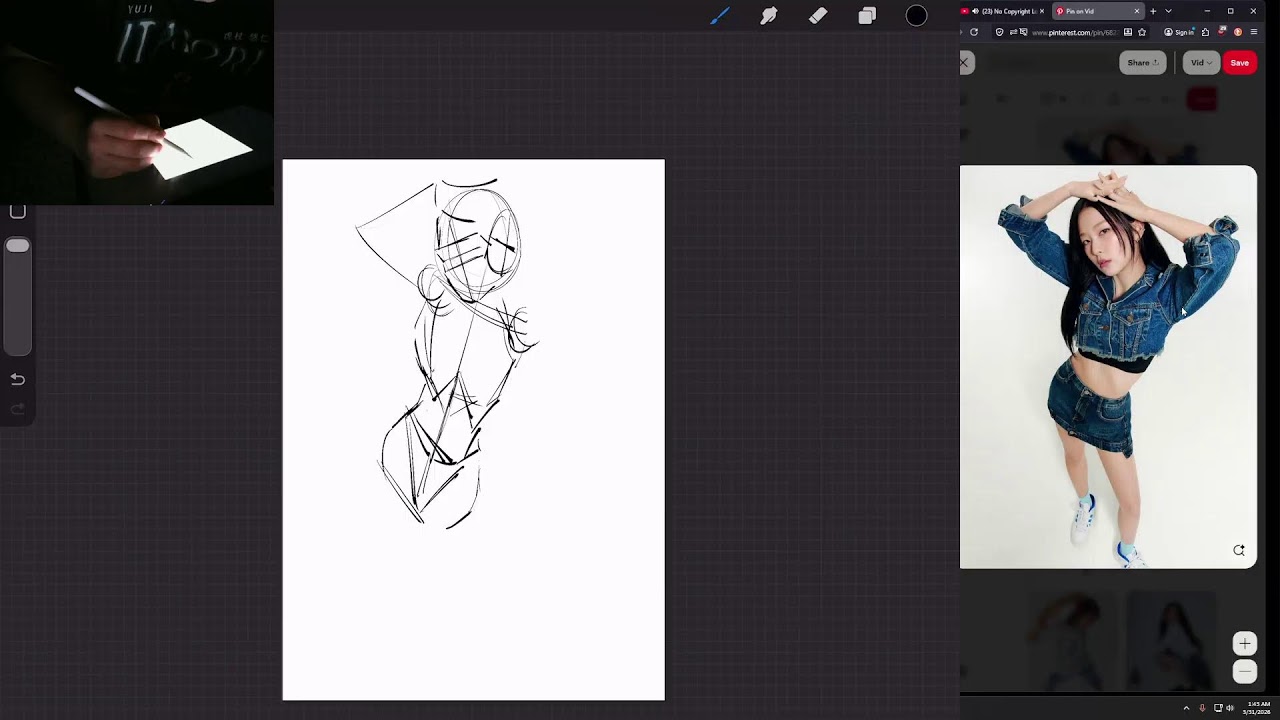Click the redo arrow in sidebar
1280x720 pixels.
pos(17,409)
